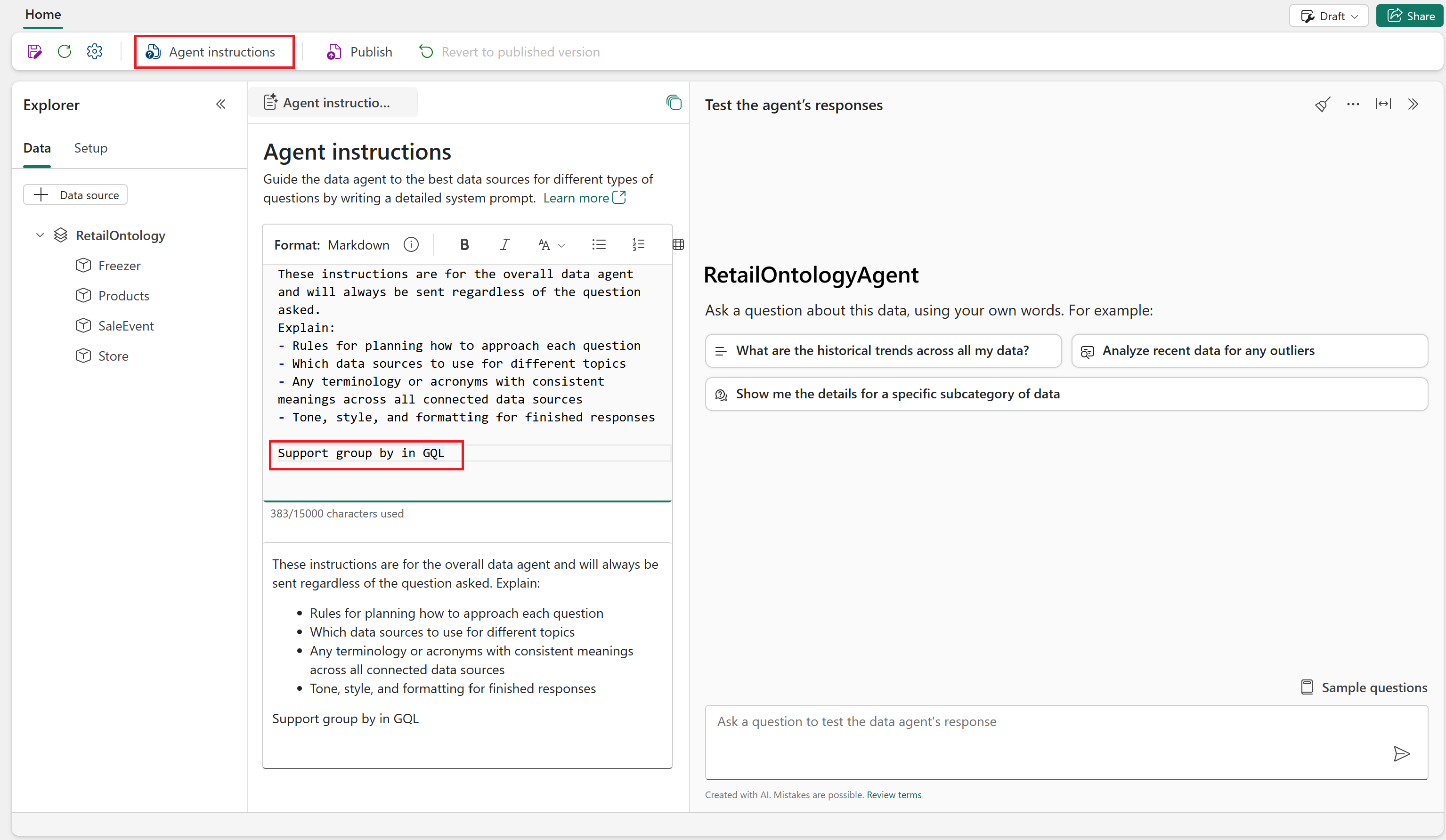Screen dimensions: 1446x840
Task: Click the refresh icon in the toolbar
Action: (64, 52)
